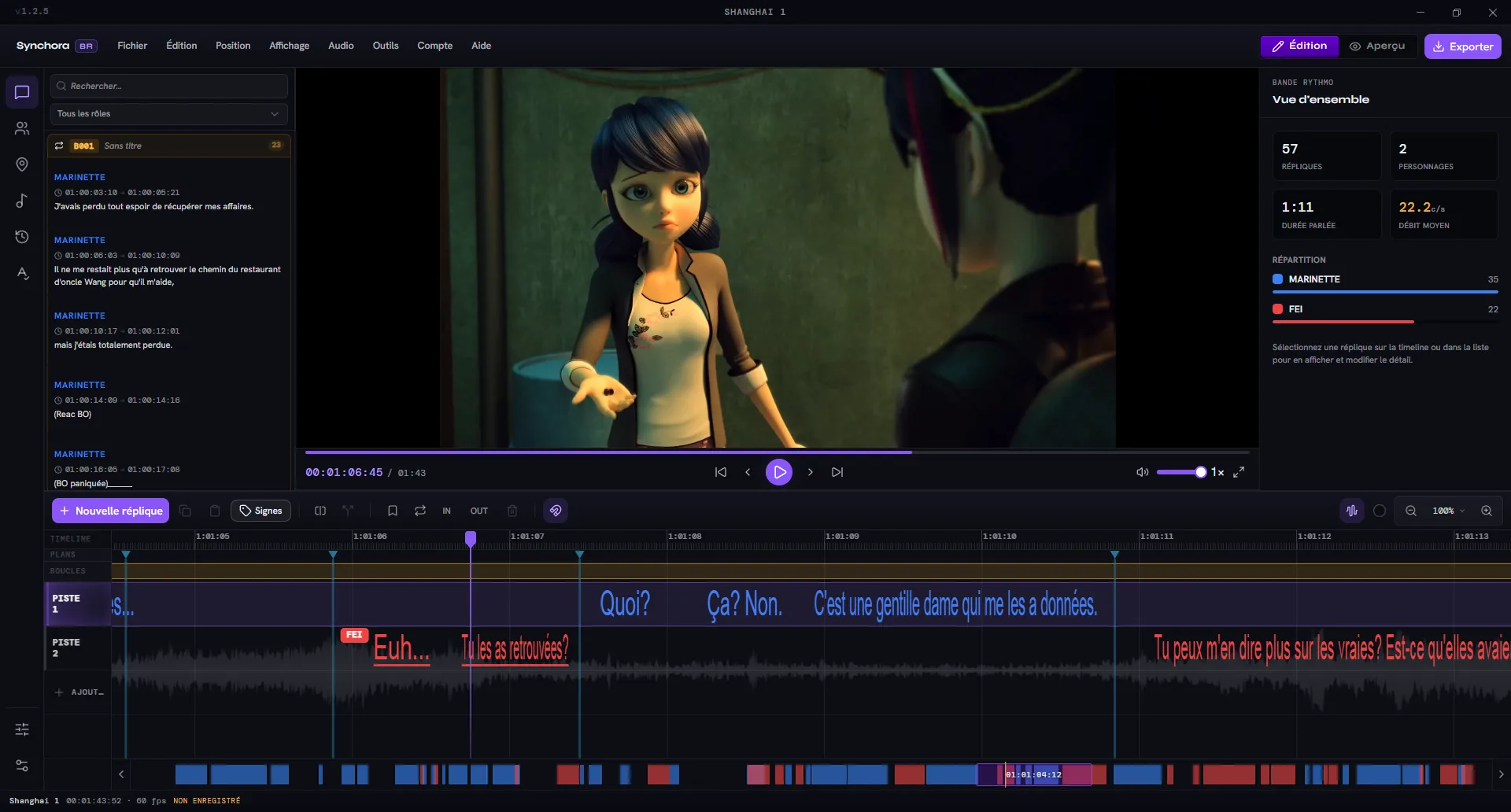Open the Aide menu
Viewport: 1511px width, 812px height.
(x=481, y=46)
